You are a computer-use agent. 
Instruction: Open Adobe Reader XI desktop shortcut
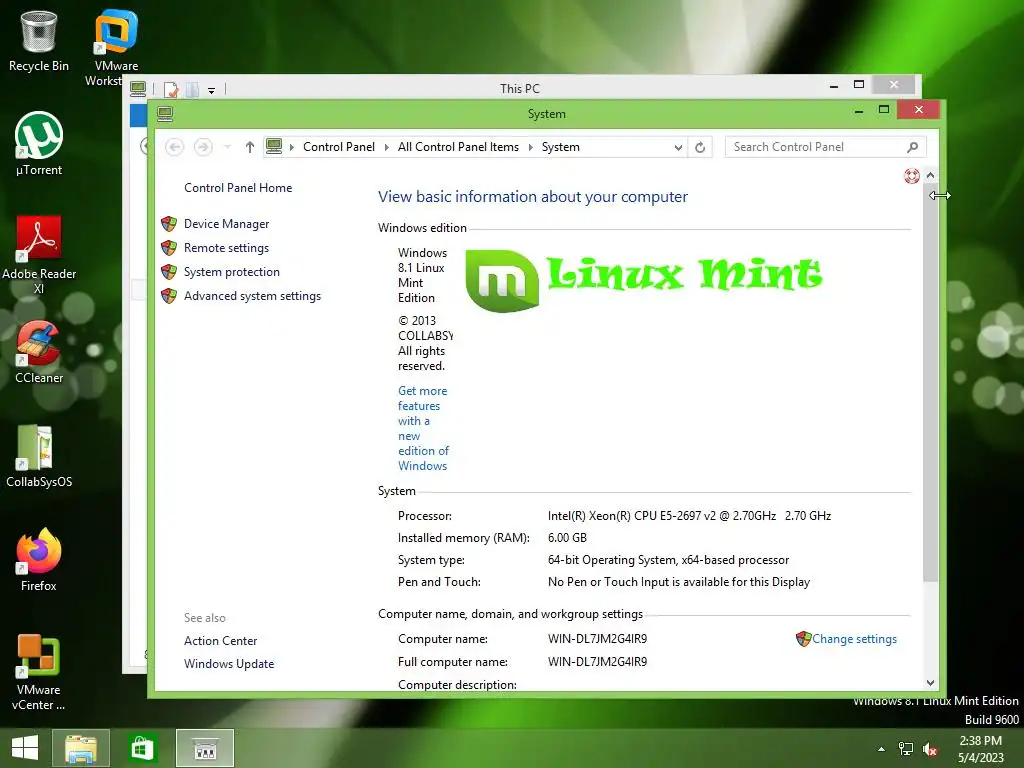click(39, 255)
